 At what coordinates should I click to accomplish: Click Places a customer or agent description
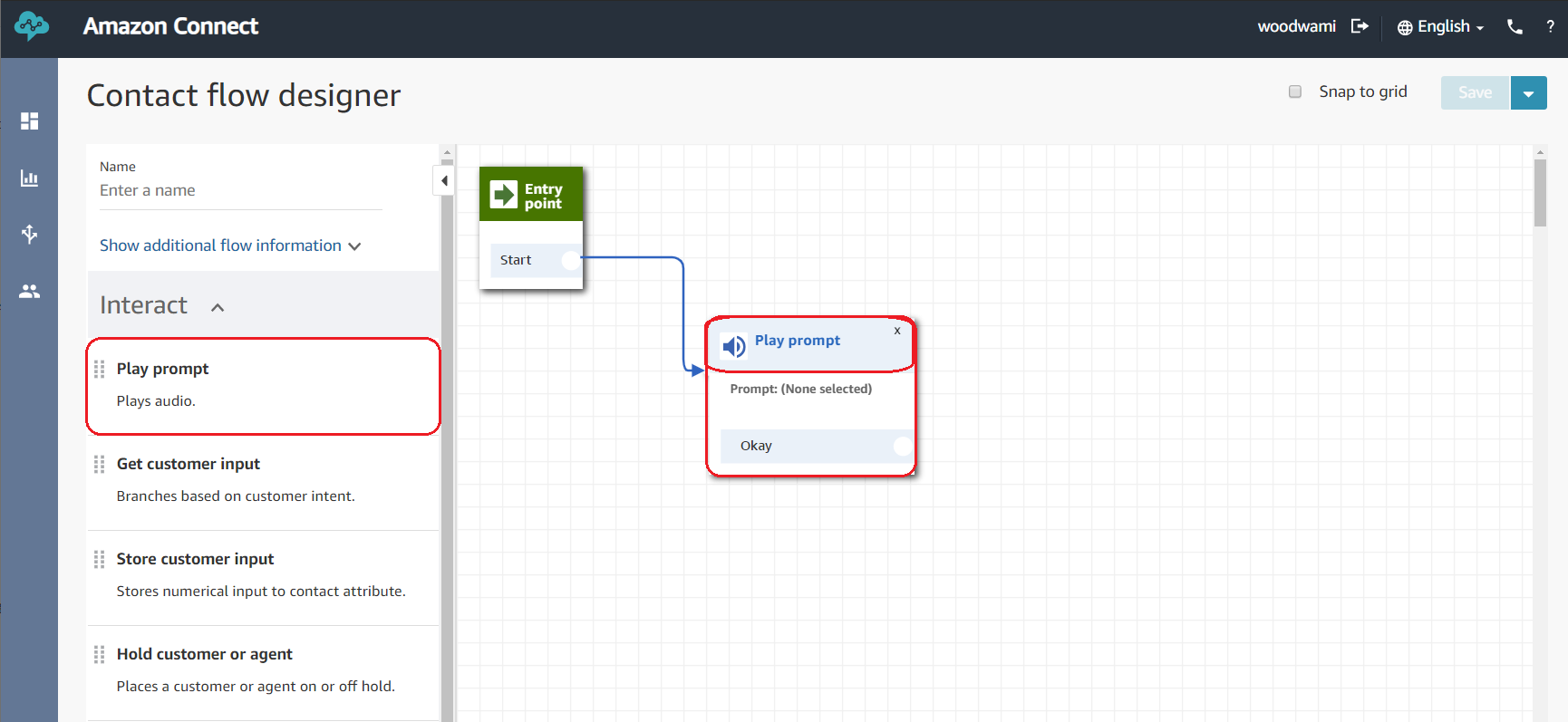point(256,687)
